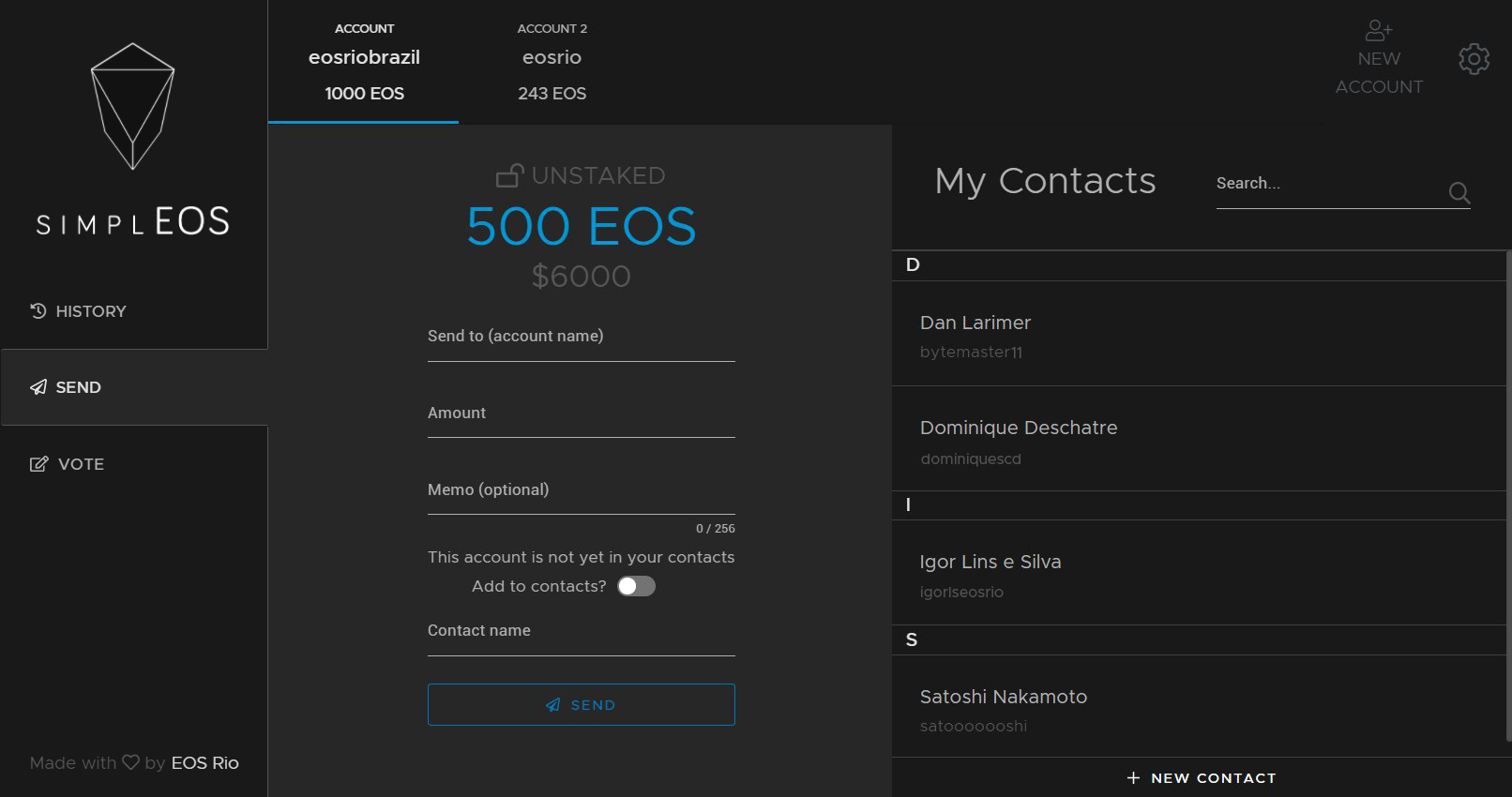Click the 500 EOS unstaked balance

(582, 226)
